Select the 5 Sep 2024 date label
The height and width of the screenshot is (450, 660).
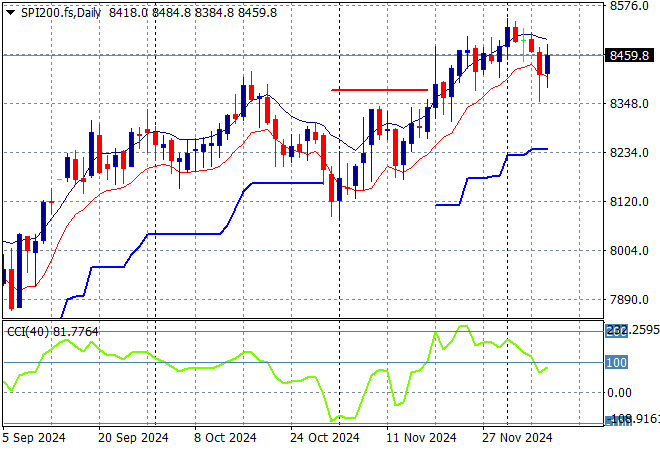(34, 438)
